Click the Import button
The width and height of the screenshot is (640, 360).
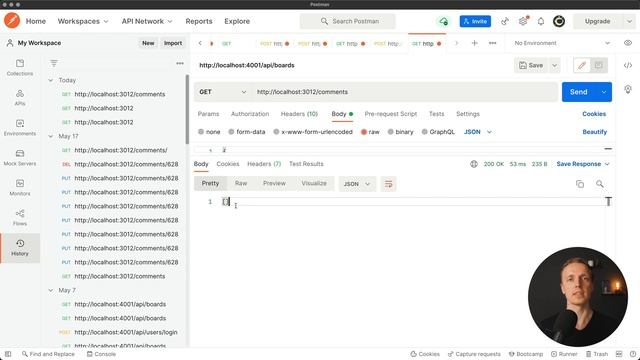pos(173,43)
